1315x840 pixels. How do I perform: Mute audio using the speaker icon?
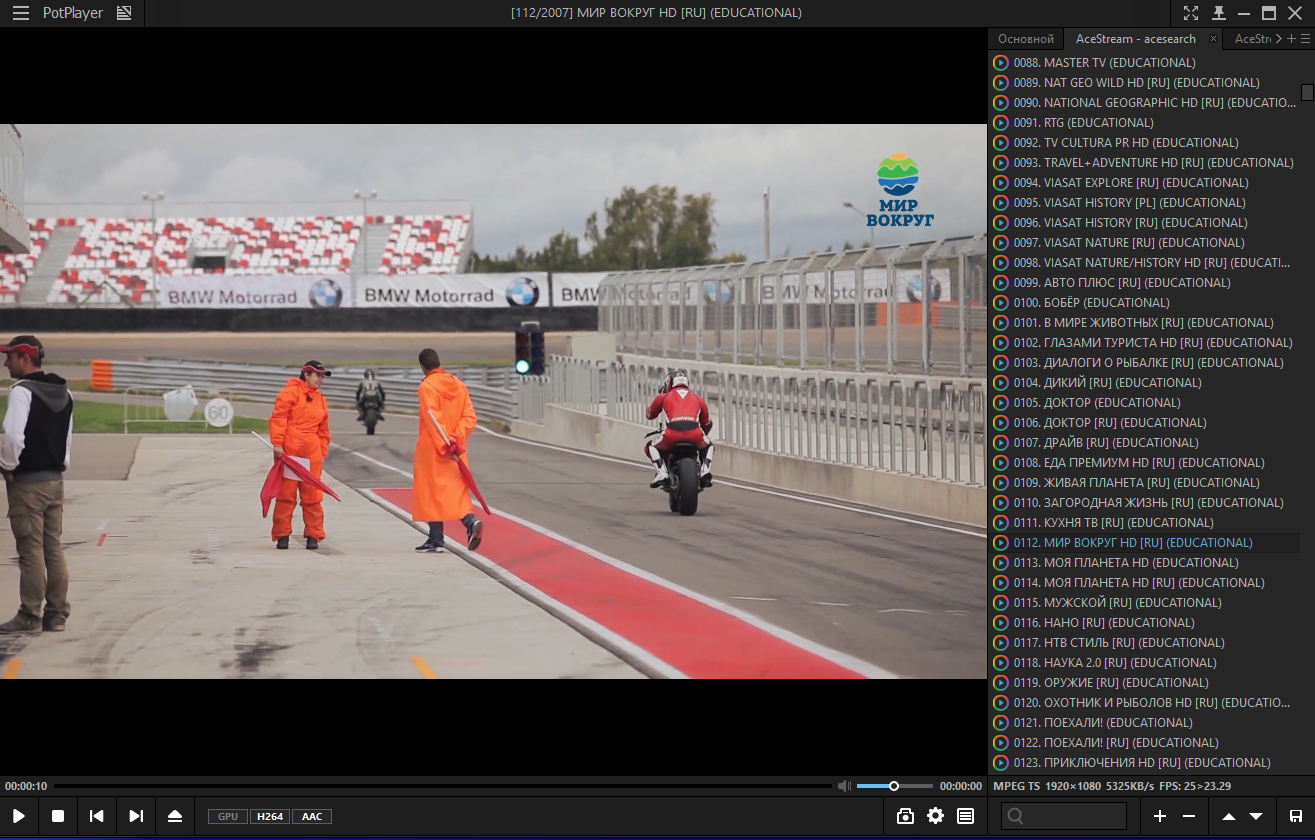(x=844, y=786)
